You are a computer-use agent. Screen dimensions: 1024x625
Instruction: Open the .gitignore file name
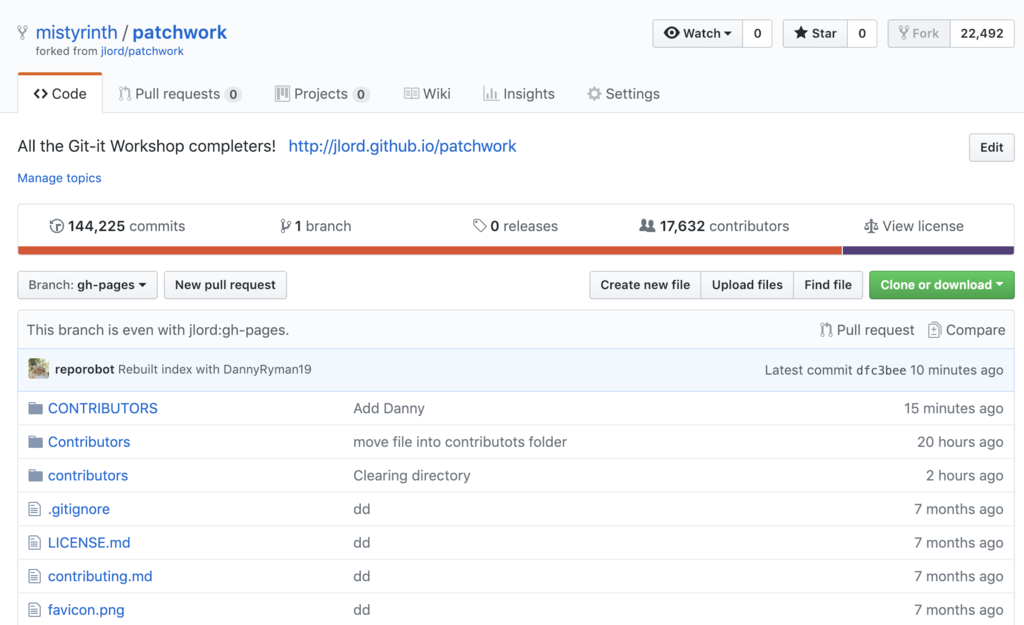click(x=78, y=509)
